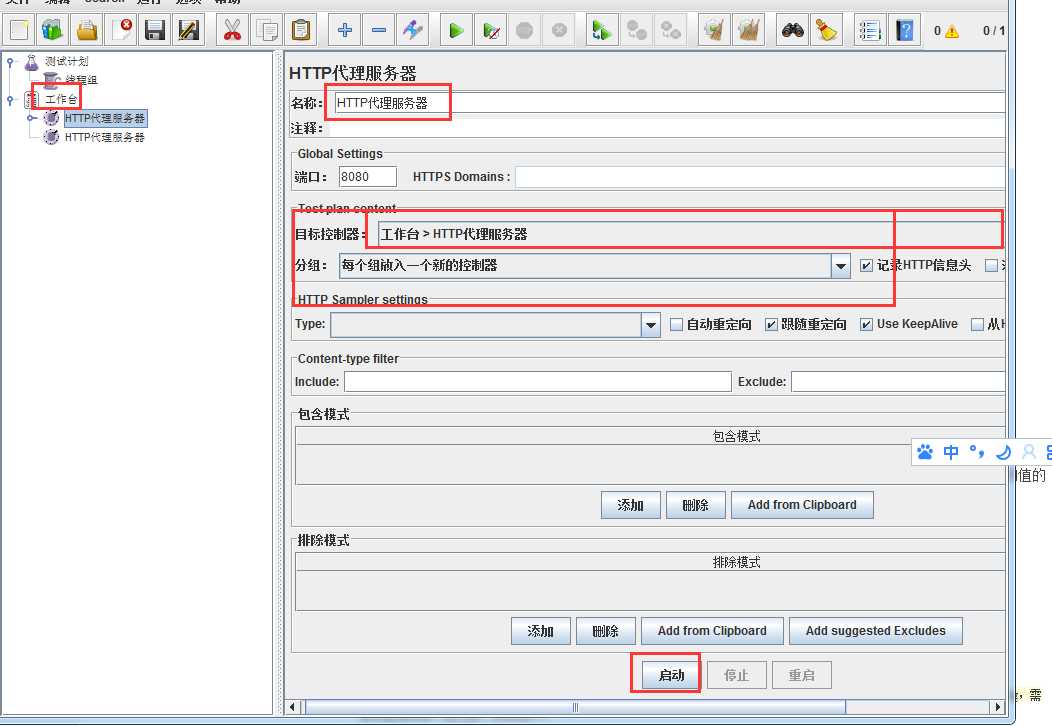Click the Copy toolbar icon
Viewport: 1052px width, 726px height.
pos(266,30)
